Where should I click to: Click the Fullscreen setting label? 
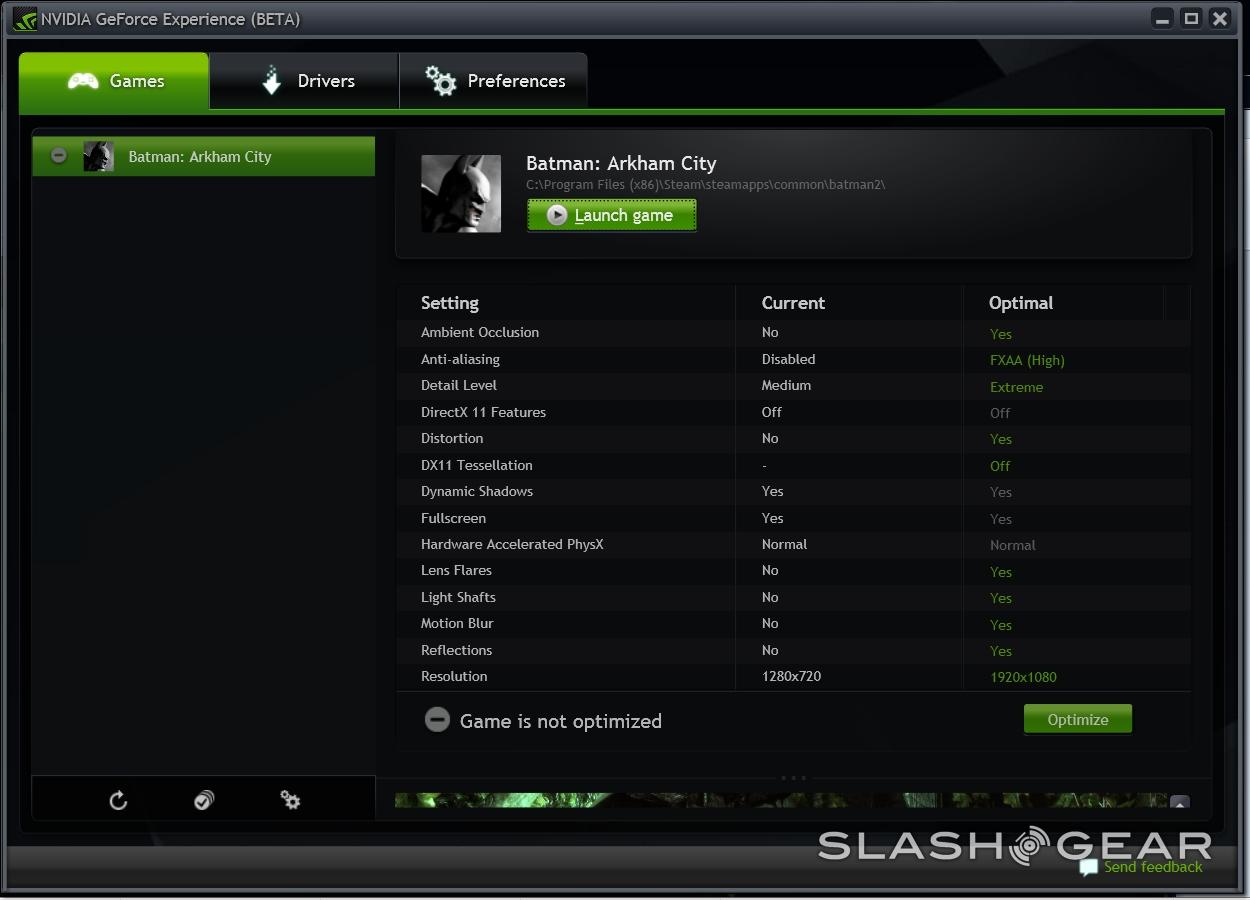pyautogui.click(x=453, y=518)
